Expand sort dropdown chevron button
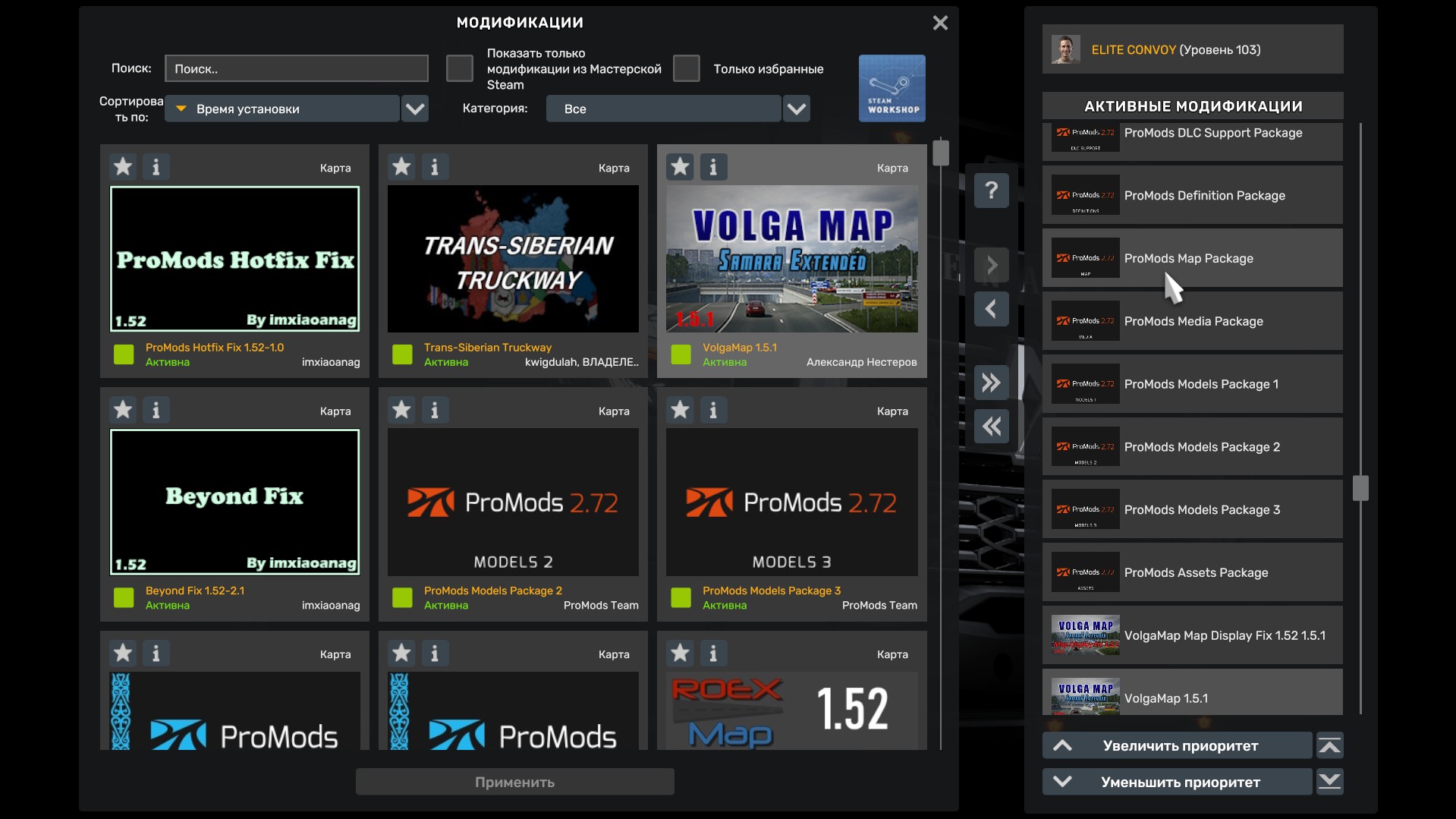The height and width of the screenshot is (819, 1456). [x=415, y=109]
